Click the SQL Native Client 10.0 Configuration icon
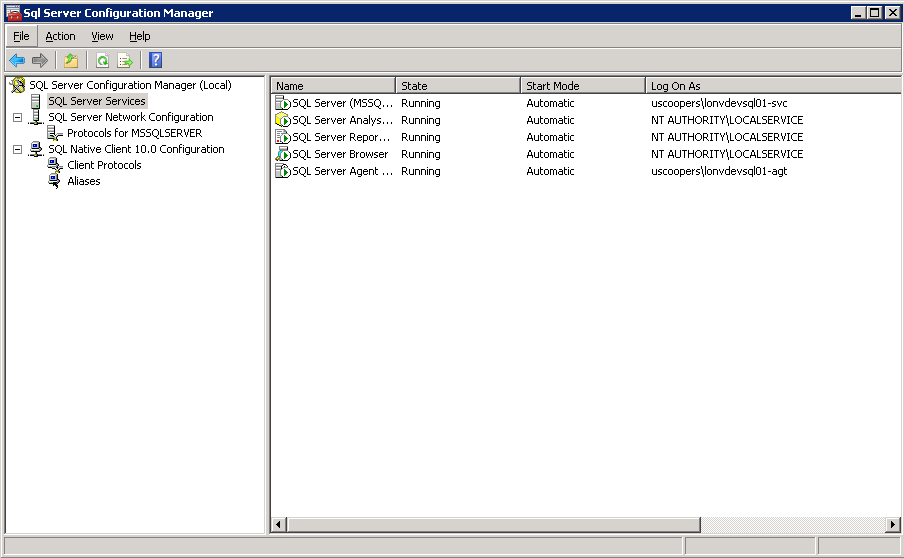This screenshot has height=558, width=904. point(36,149)
